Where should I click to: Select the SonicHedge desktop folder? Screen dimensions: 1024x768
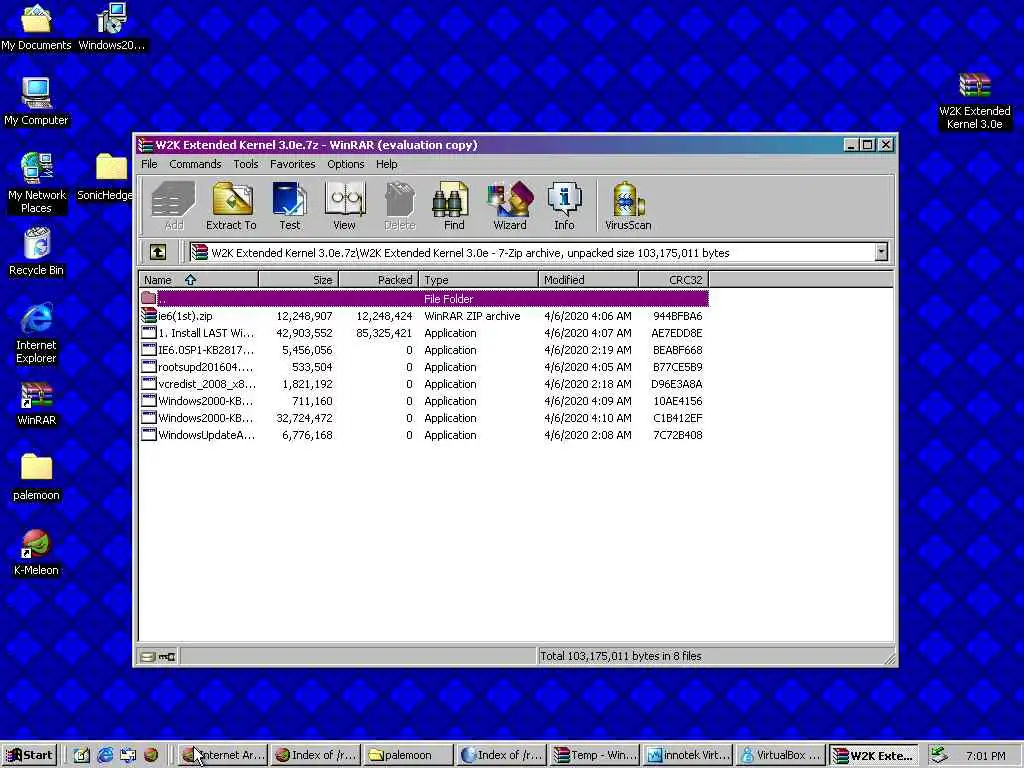106,177
